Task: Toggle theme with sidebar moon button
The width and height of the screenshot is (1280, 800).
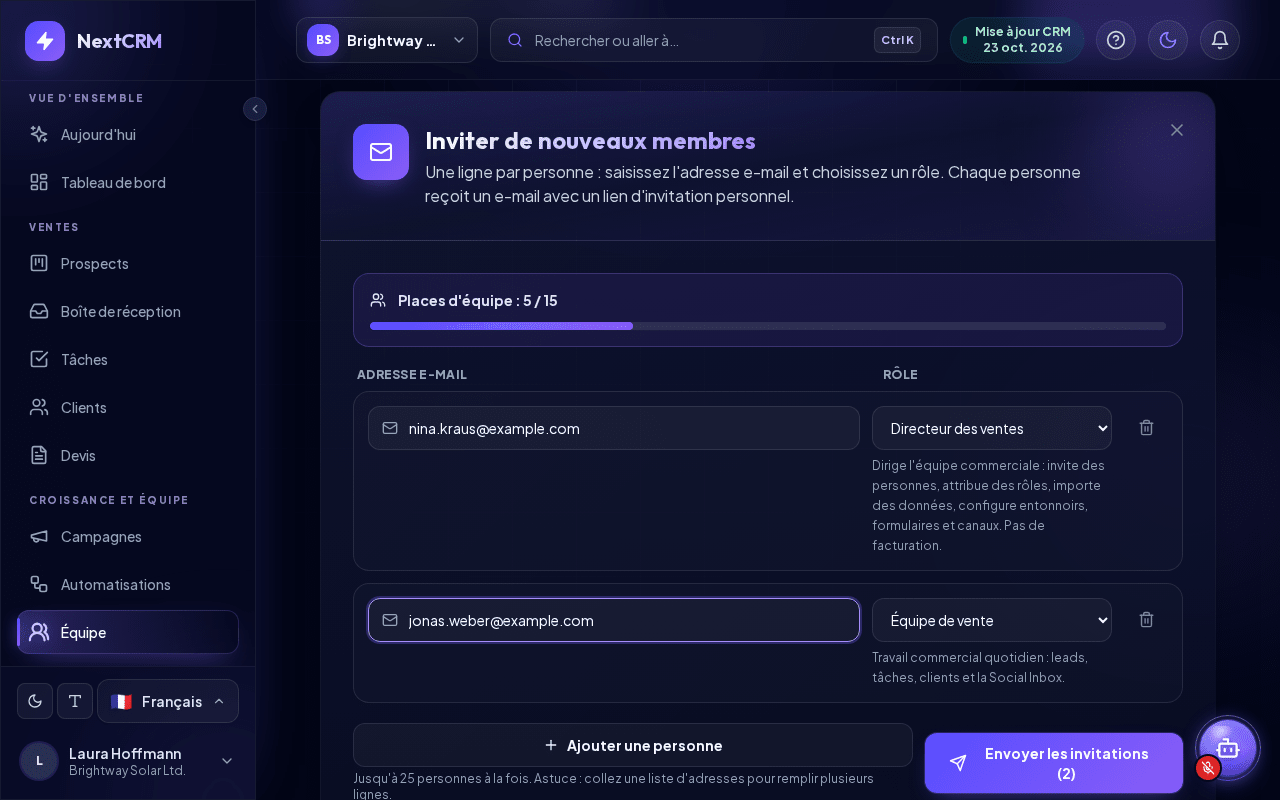Action: point(35,701)
